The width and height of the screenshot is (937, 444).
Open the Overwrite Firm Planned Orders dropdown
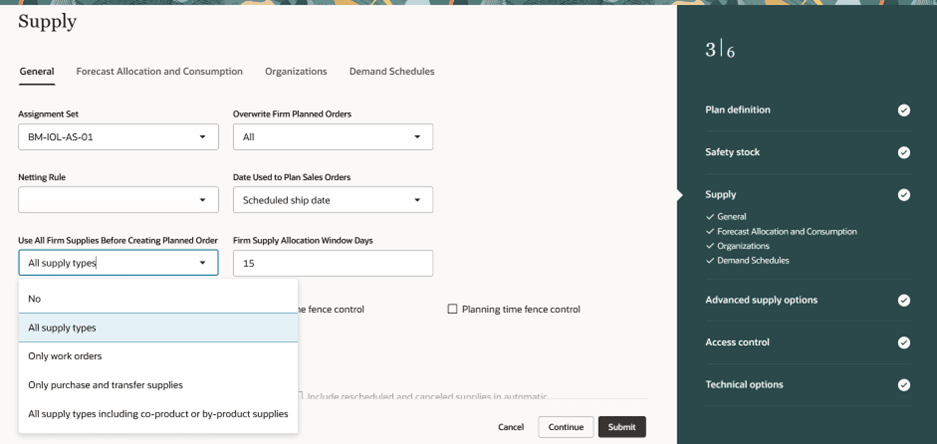click(333, 137)
